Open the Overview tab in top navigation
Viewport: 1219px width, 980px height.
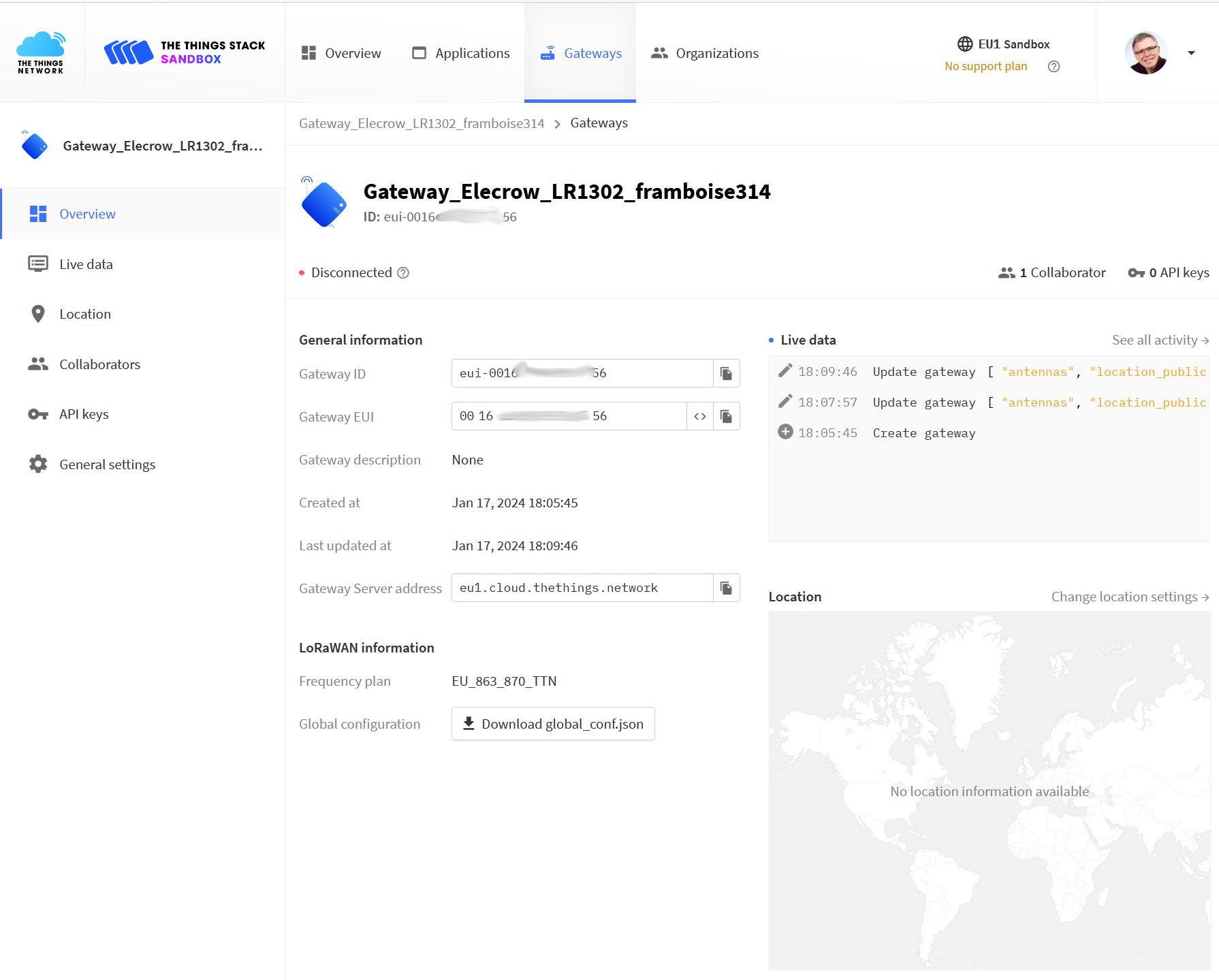[x=341, y=53]
